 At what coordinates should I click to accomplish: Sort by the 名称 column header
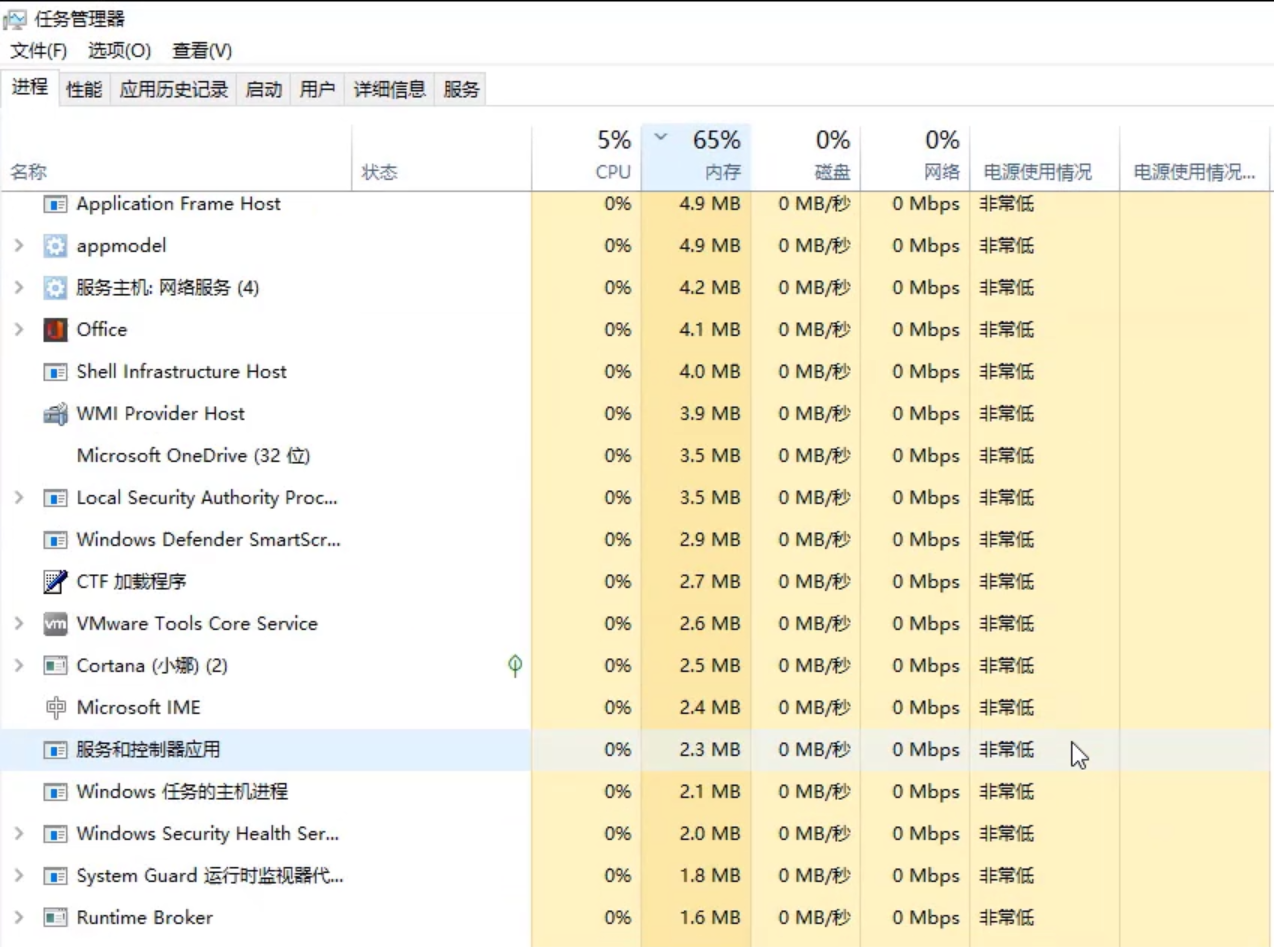(28, 171)
